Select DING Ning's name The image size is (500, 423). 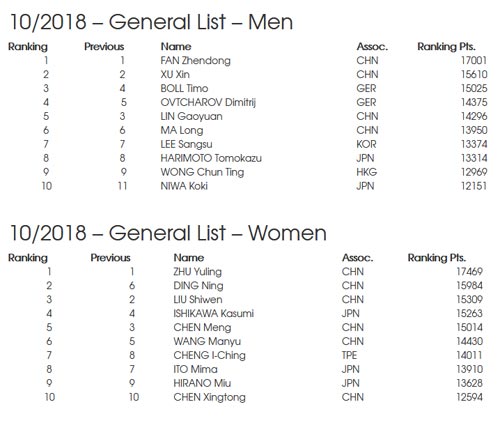198,286
